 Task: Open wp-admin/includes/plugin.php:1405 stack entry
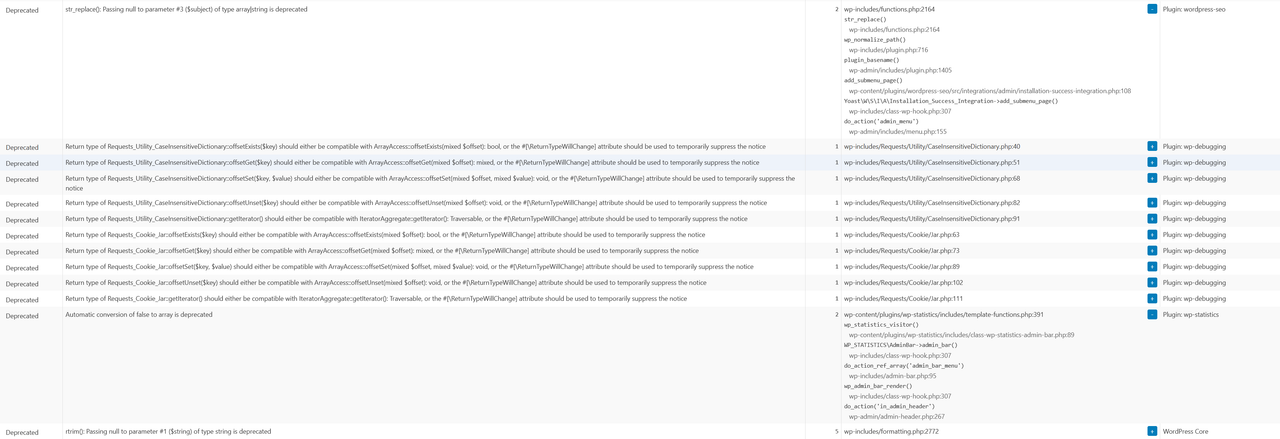click(x=900, y=70)
